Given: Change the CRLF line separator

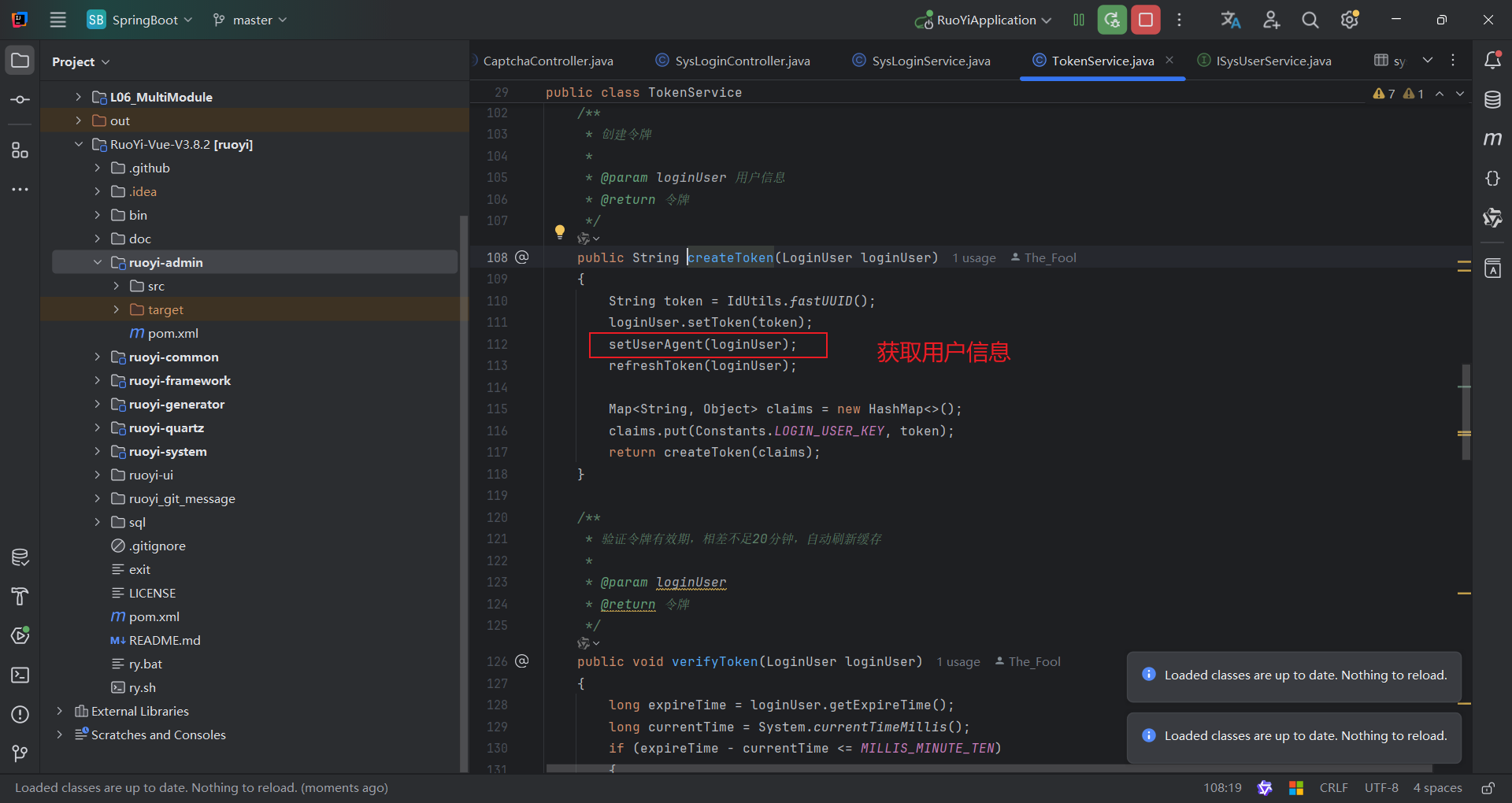Looking at the screenshot, I should tap(1333, 788).
